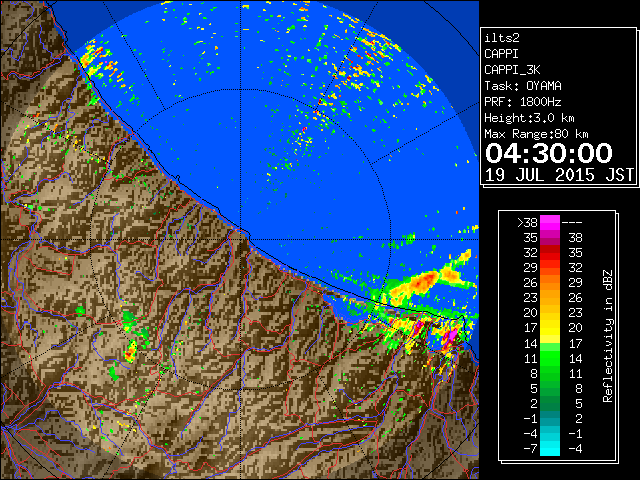Click the 'Height:3.0 km' text
640x480 pixels.
[529, 118]
